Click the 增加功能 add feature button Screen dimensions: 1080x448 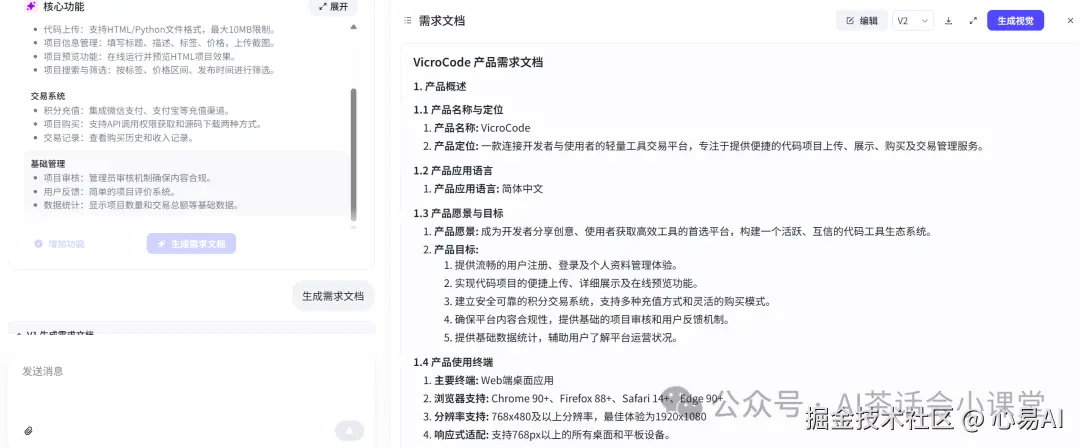(60, 243)
